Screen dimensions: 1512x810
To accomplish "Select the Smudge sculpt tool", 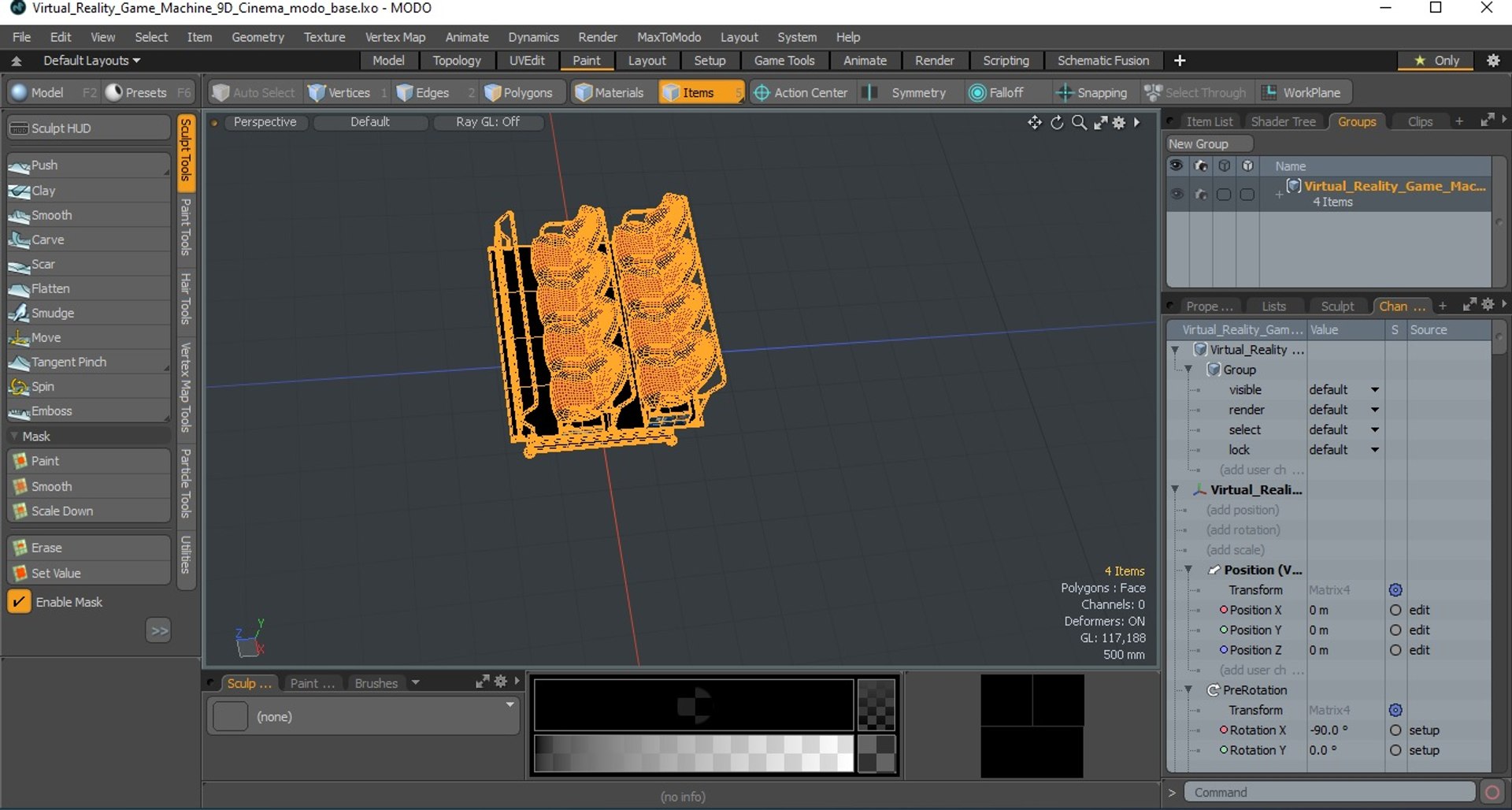I will click(88, 313).
